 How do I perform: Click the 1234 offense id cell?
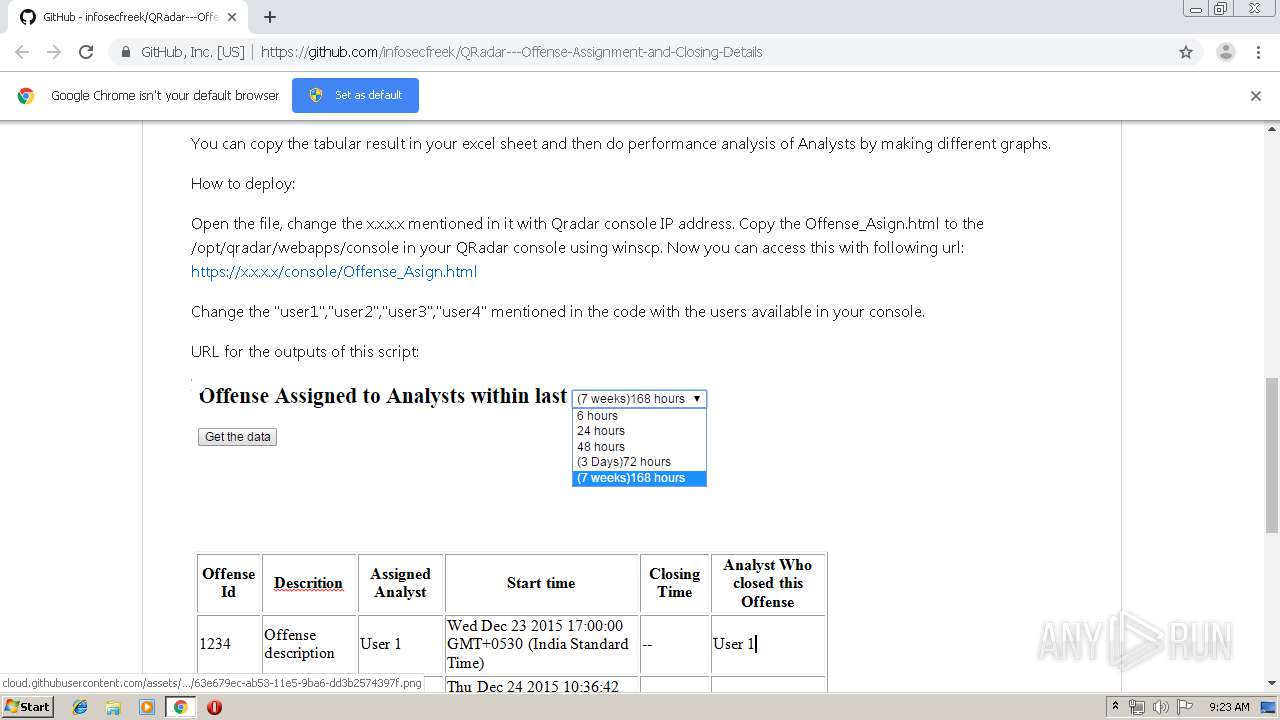(x=229, y=644)
